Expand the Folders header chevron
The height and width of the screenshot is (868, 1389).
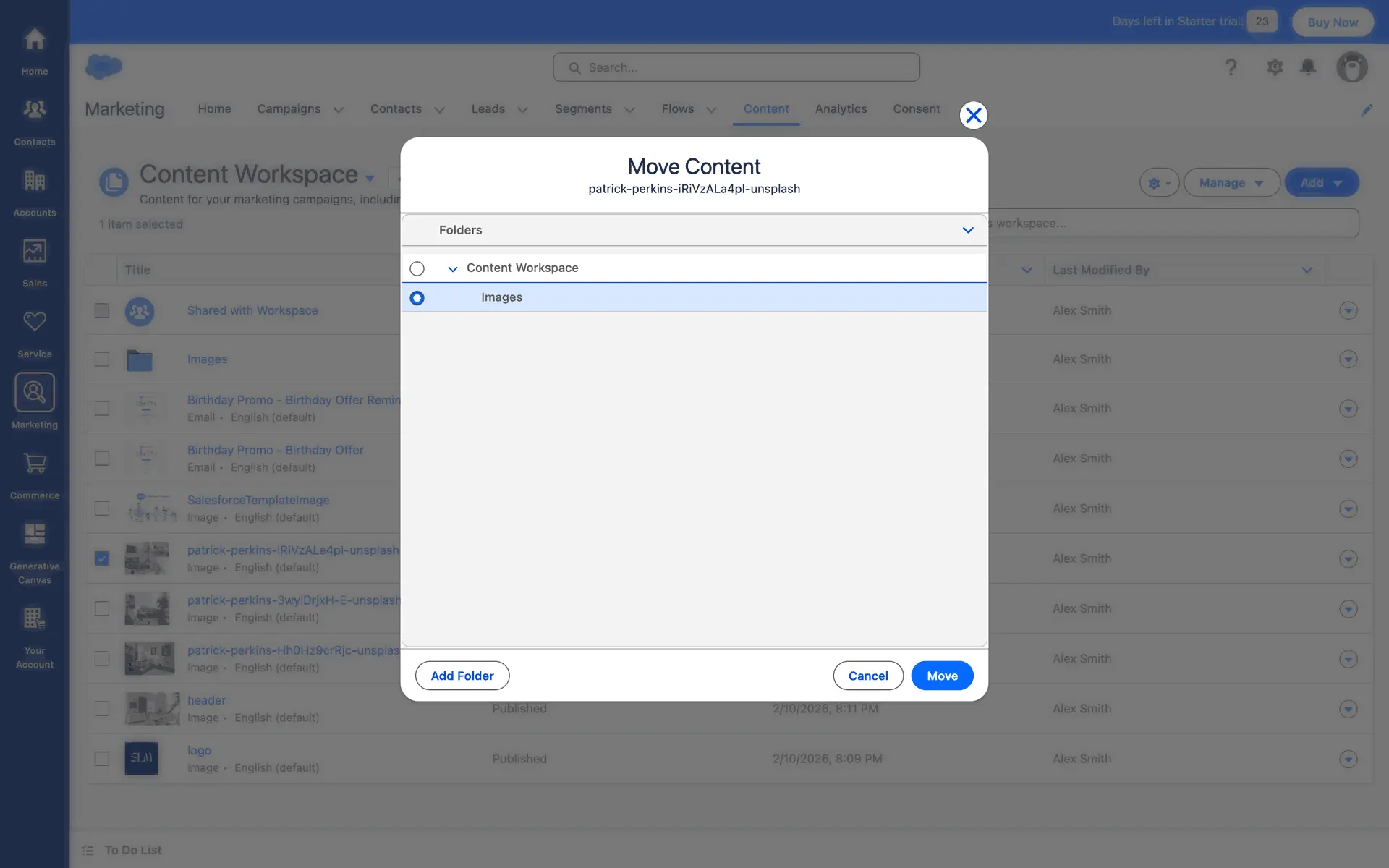pos(967,230)
